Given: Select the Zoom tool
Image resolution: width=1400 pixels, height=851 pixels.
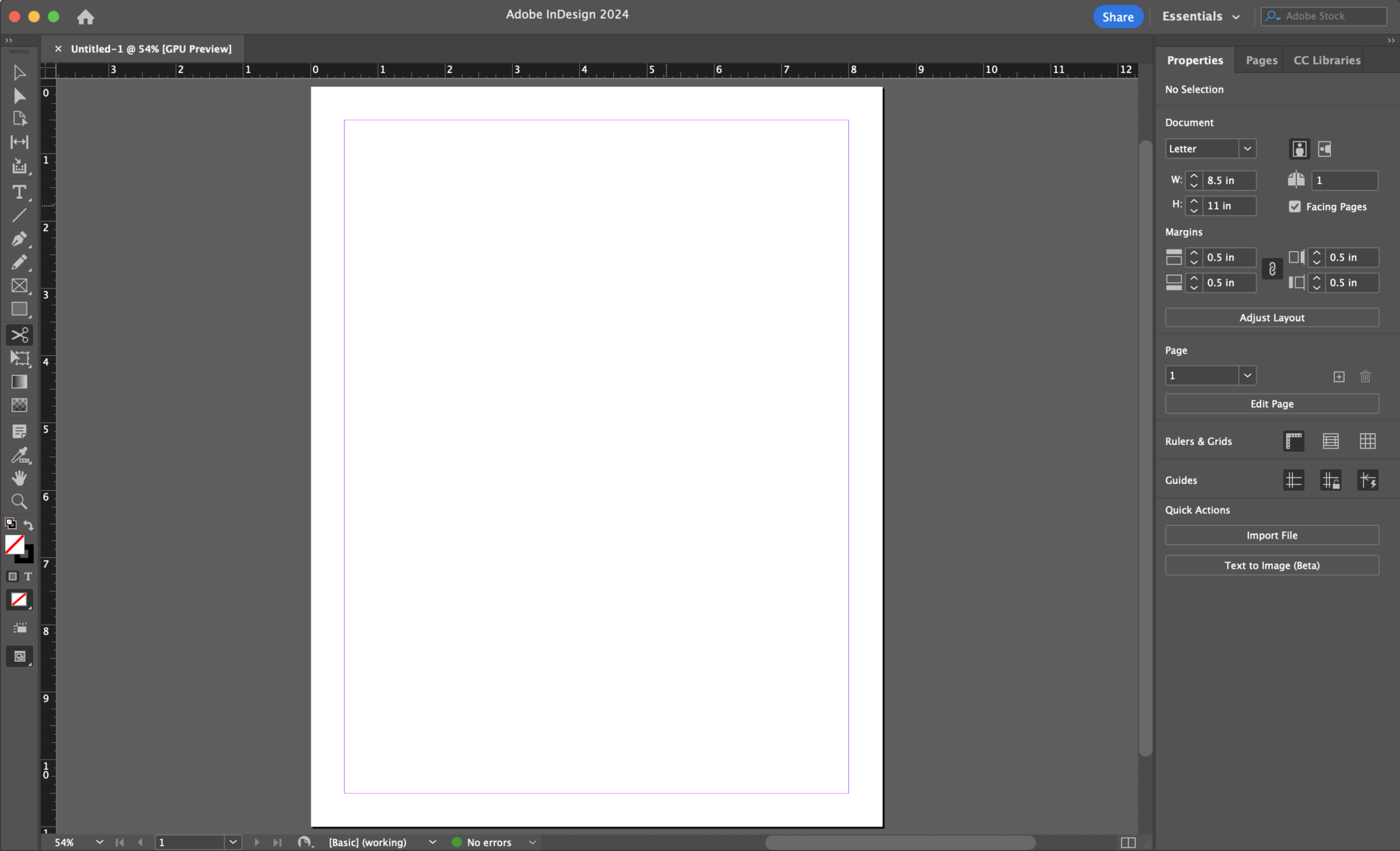Looking at the screenshot, I should [x=20, y=502].
